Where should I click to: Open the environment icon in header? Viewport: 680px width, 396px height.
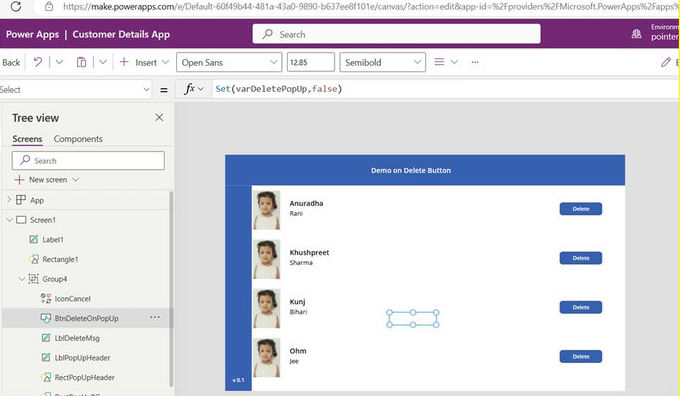[636, 34]
